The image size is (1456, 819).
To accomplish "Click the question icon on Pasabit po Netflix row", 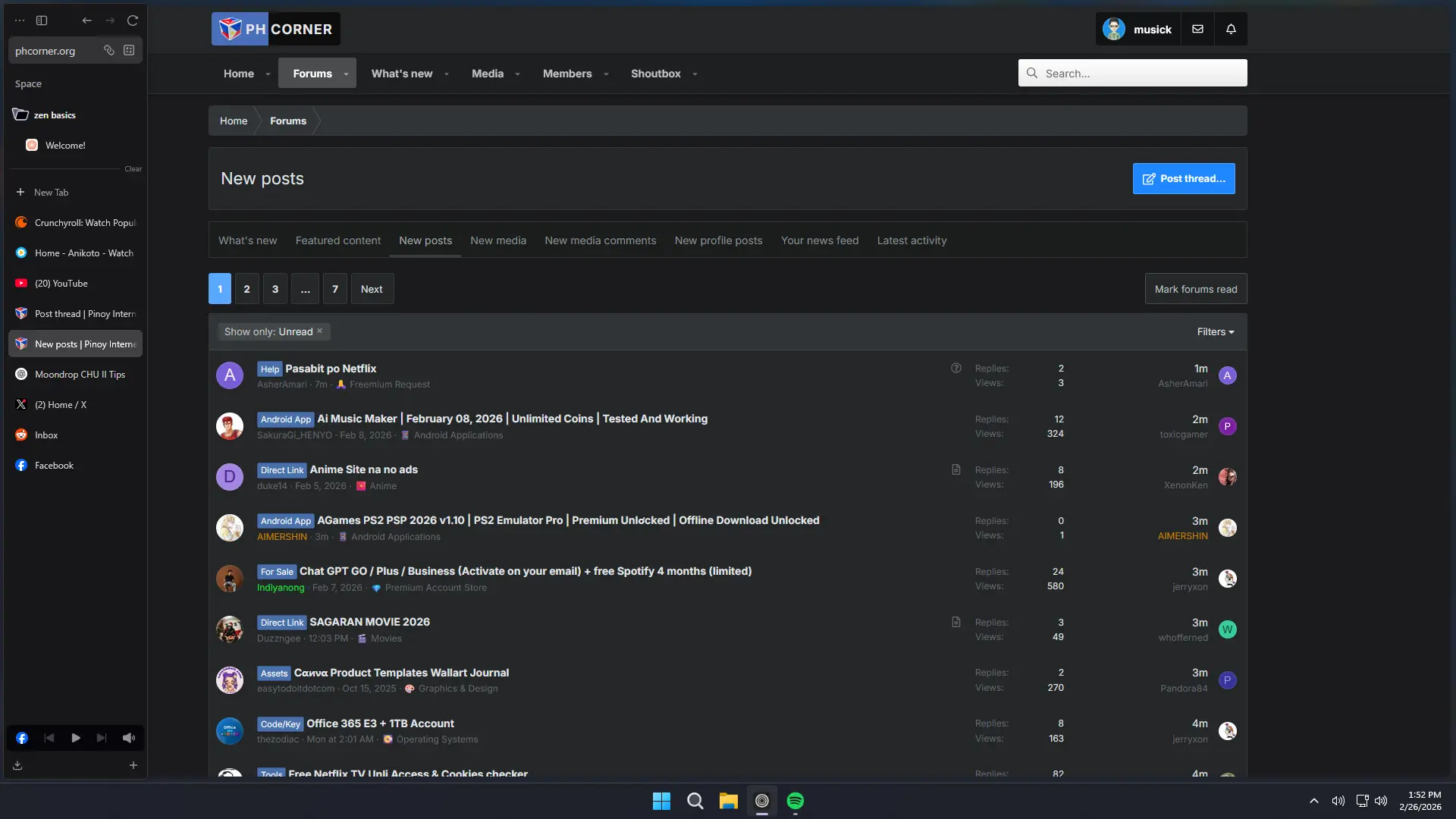I will tap(956, 369).
